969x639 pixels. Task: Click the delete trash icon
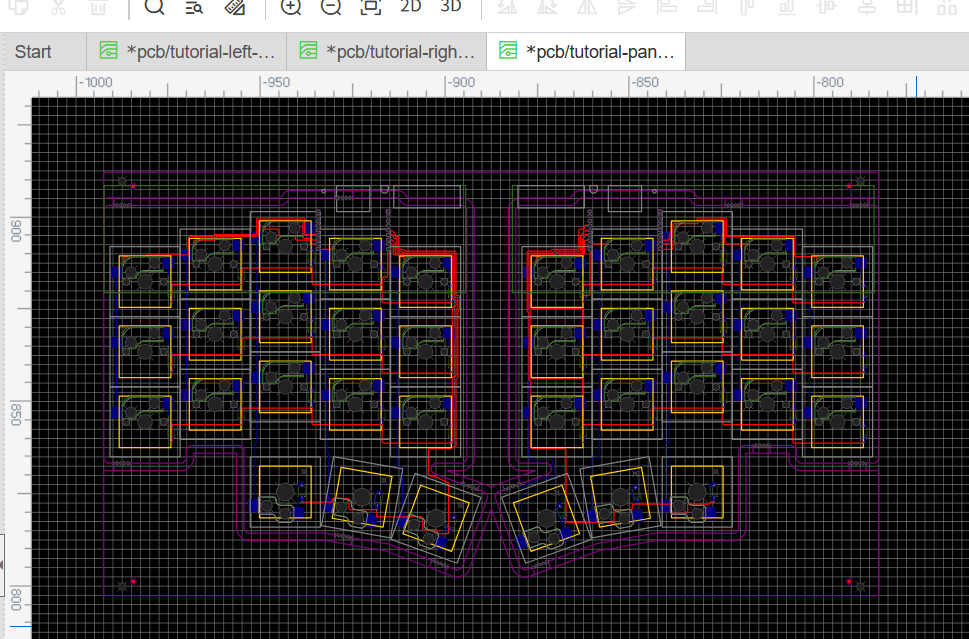point(98,7)
